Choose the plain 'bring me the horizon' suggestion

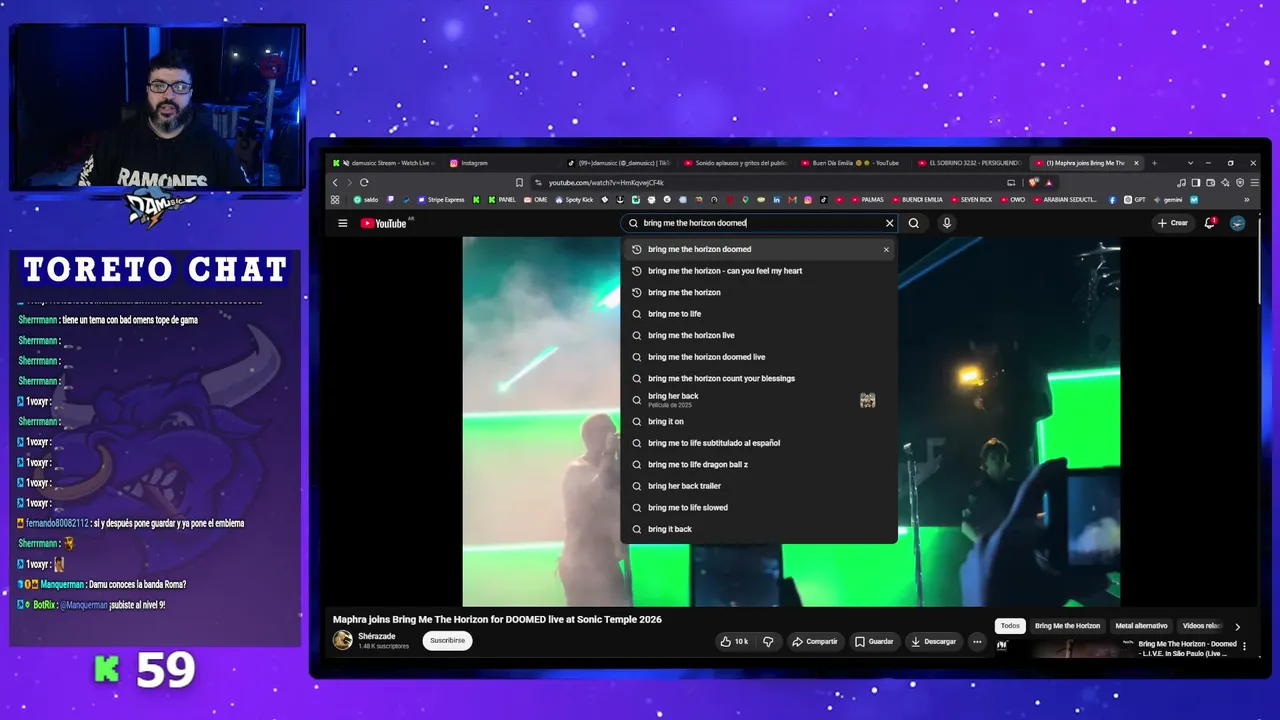[759, 292]
